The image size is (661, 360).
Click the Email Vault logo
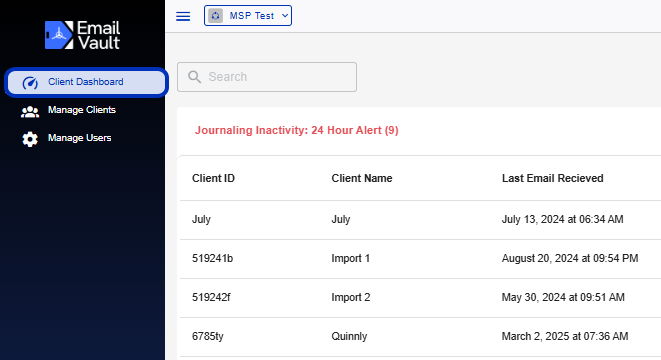point(82,35)
